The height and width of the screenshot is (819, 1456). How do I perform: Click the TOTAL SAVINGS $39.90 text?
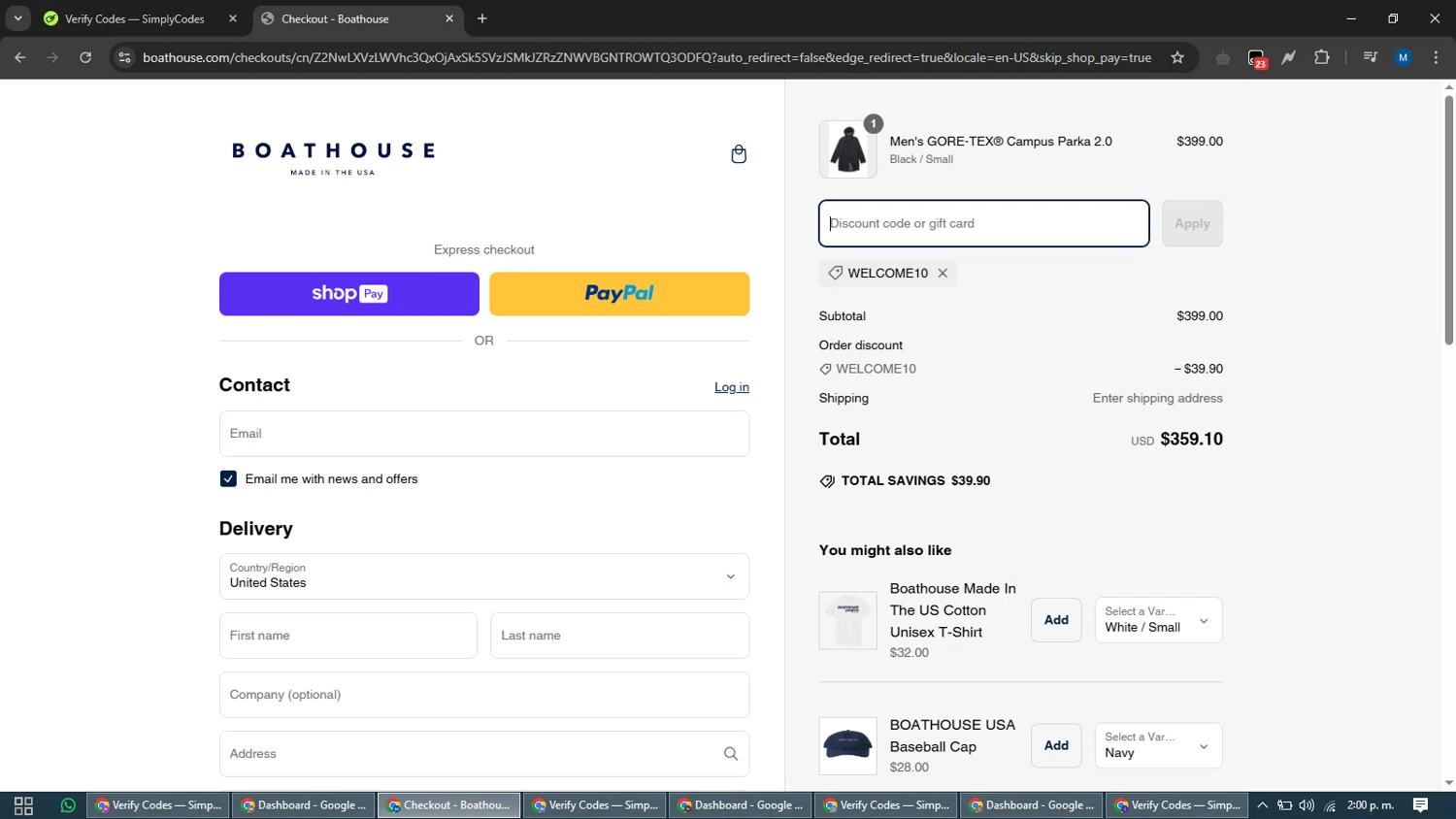pos(915,481)
